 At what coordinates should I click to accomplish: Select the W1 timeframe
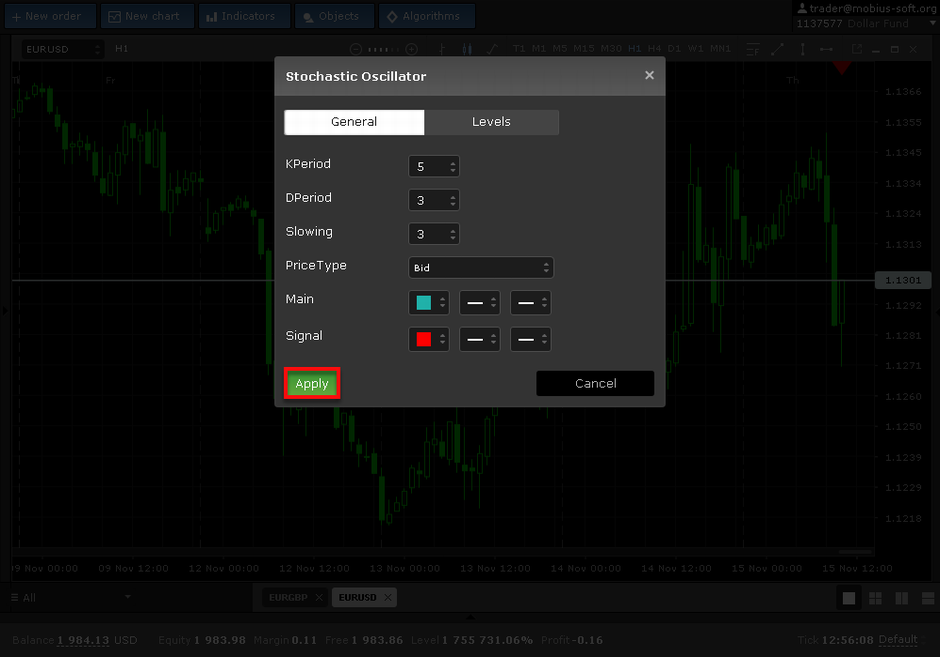coord(696,49)
